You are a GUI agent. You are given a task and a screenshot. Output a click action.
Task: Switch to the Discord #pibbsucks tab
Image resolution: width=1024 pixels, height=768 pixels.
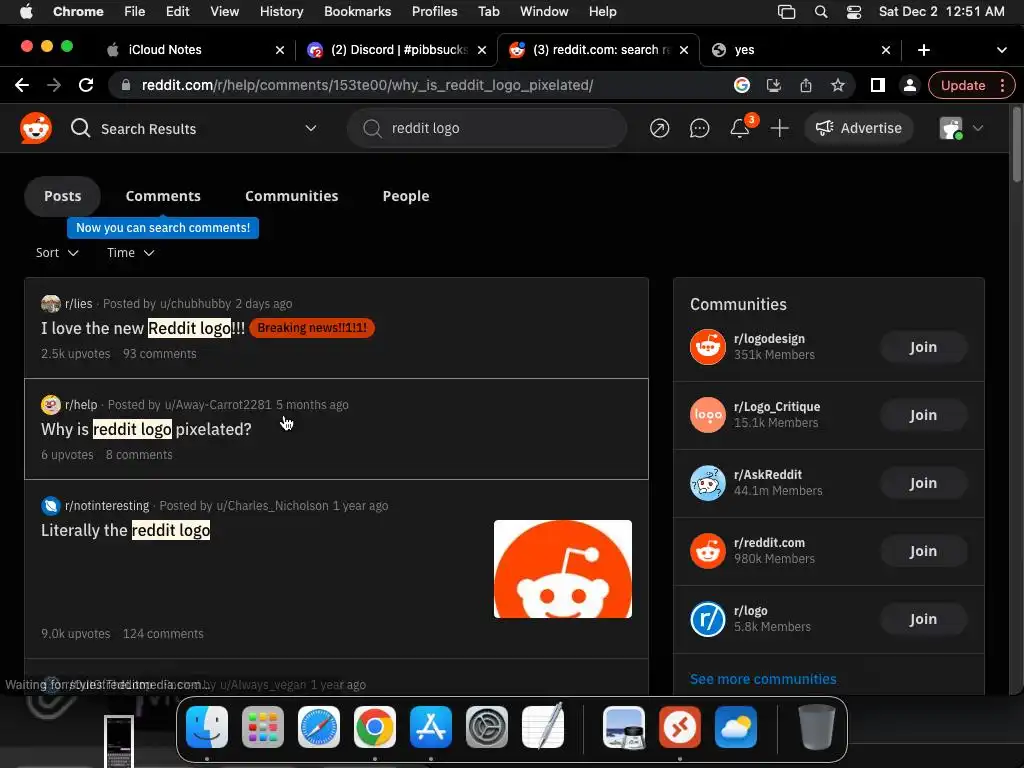[x=398, y=50]
